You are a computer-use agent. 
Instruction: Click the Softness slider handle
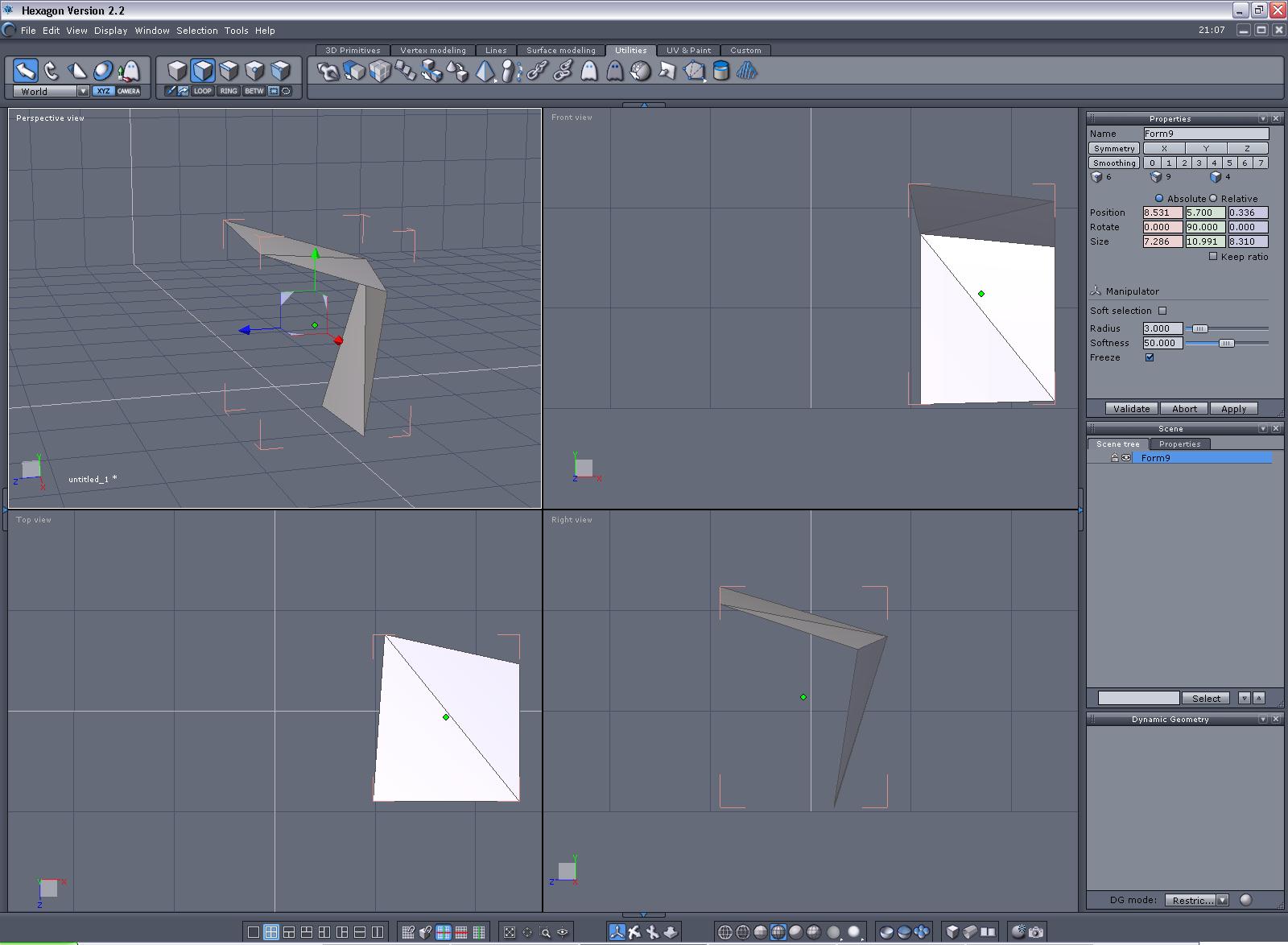click(x=1225, y=343)
